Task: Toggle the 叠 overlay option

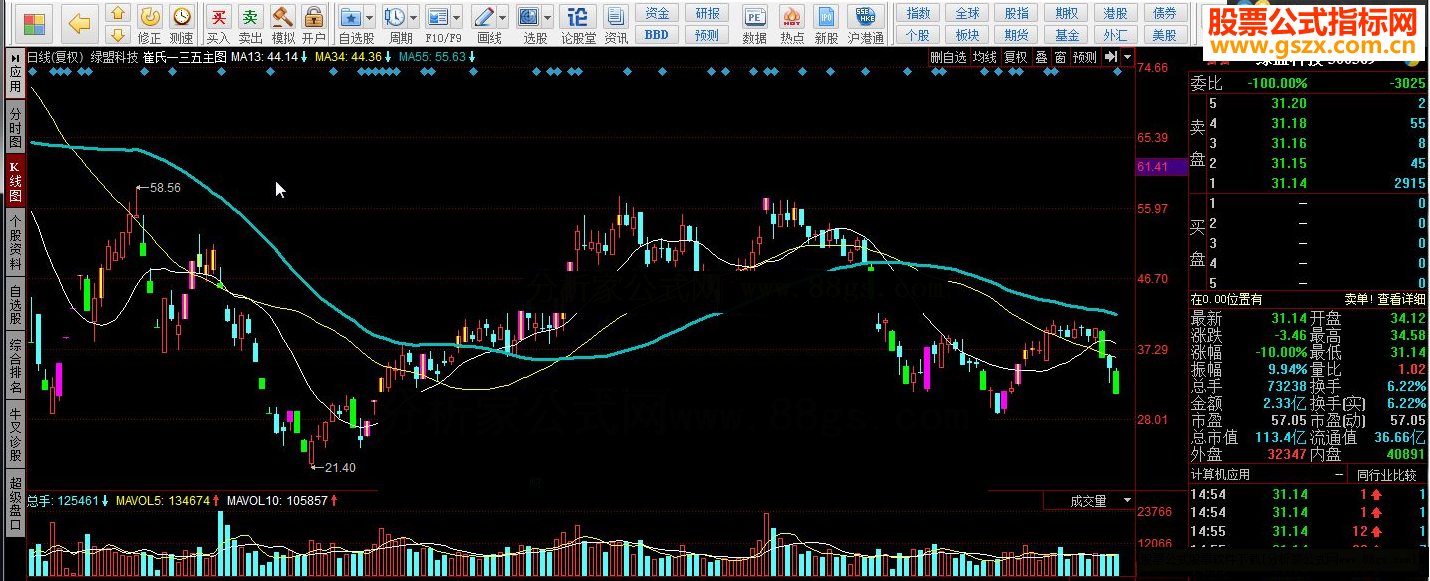Action: (1041, 57)
